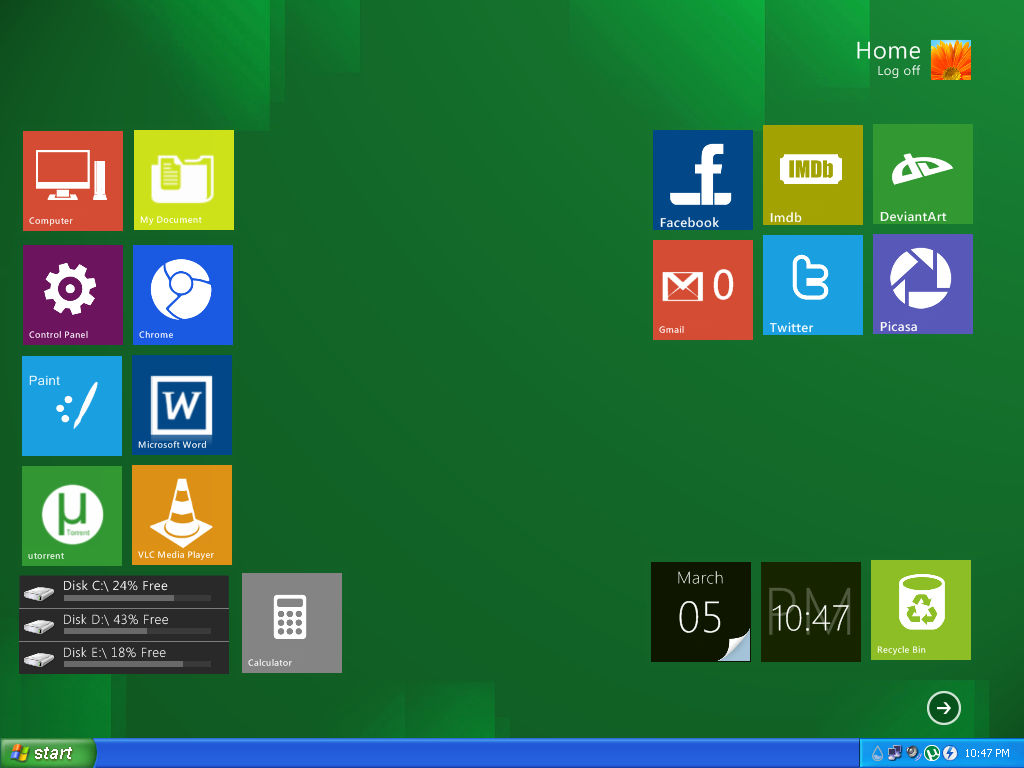Open the utorrent tile
Screen dimensions: 1024x768
[72, 516]
